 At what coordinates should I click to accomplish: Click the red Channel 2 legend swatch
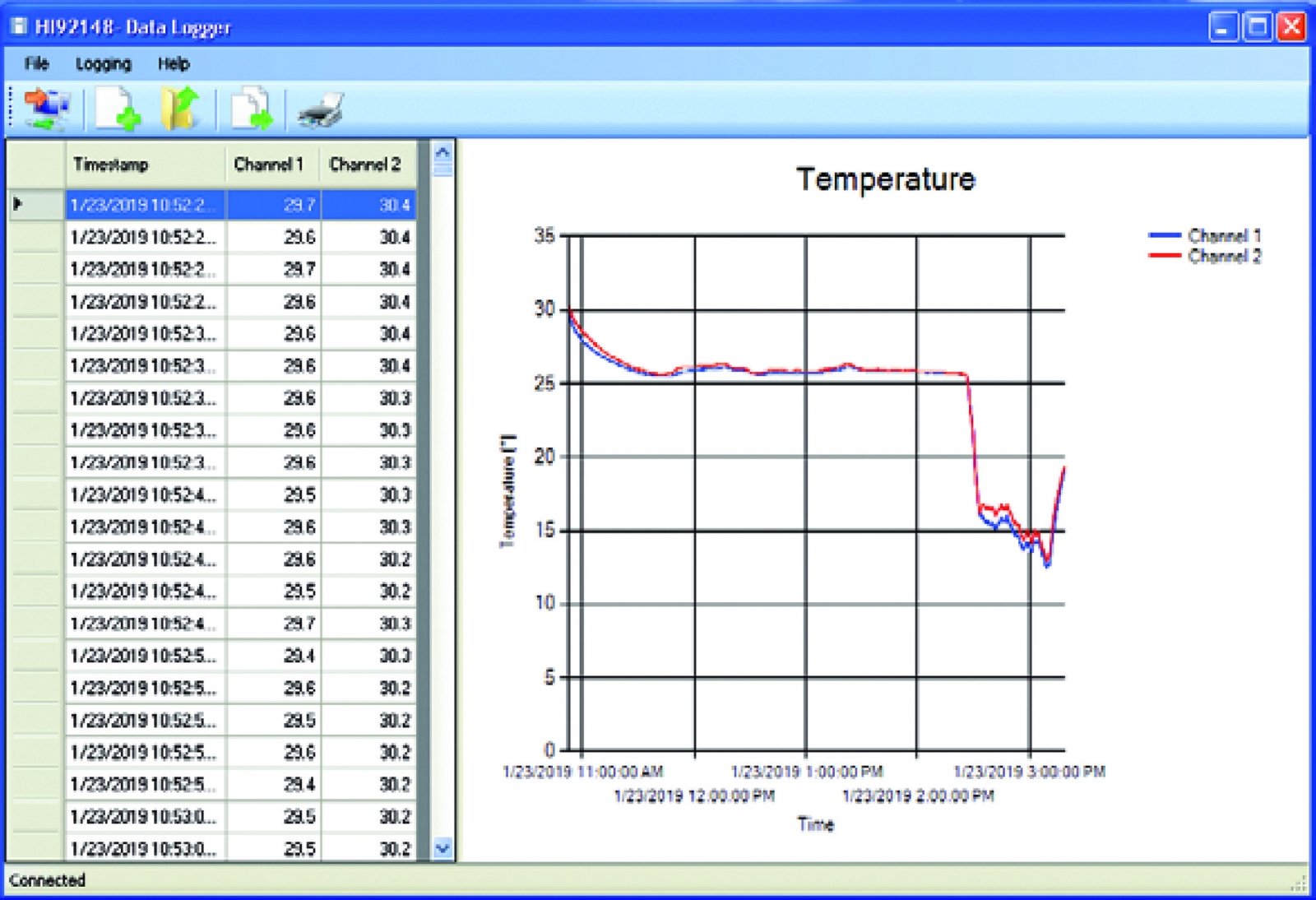(x=1164, y=256)
